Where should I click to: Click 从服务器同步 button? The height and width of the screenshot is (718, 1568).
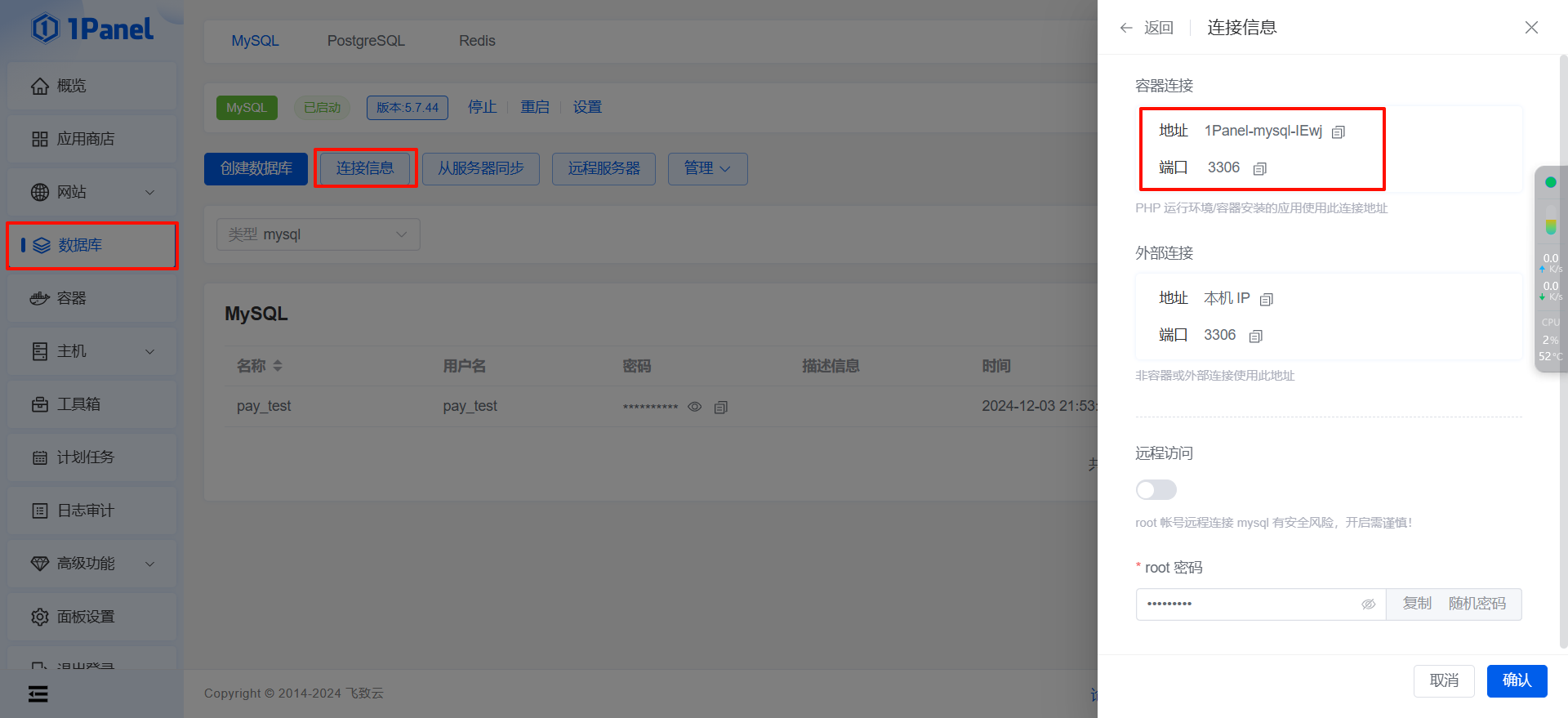pyautogui.click(x=481, y=168)
